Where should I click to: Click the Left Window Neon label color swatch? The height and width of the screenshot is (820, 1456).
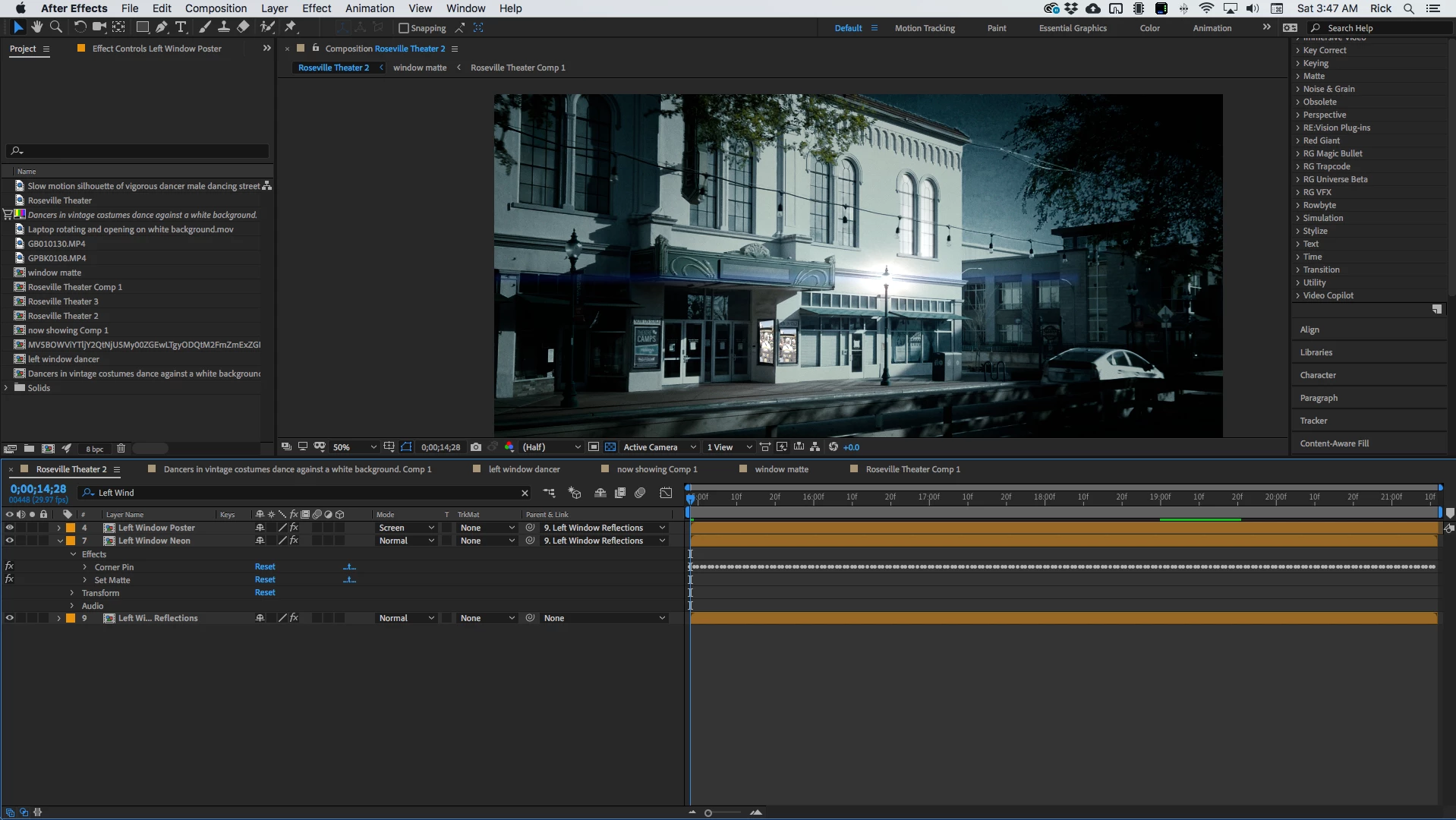(x=71, y=541)
